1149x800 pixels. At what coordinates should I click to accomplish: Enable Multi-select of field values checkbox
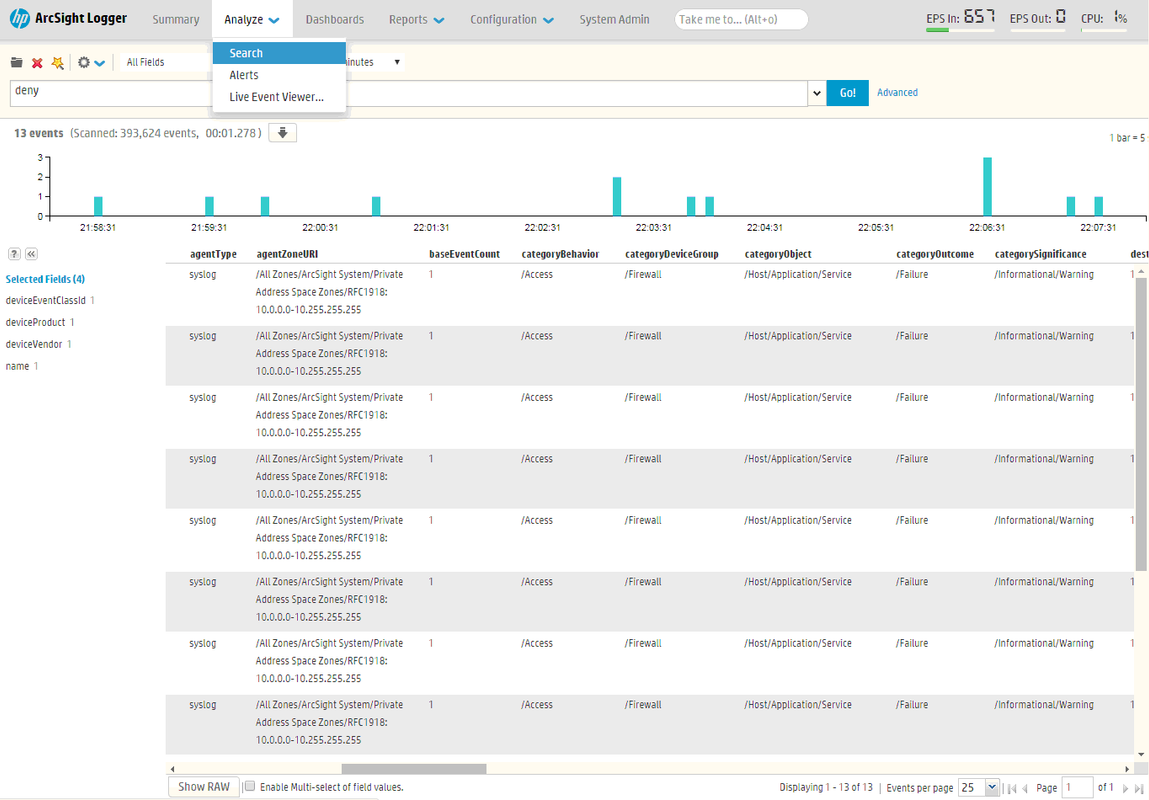coord(250,787)
